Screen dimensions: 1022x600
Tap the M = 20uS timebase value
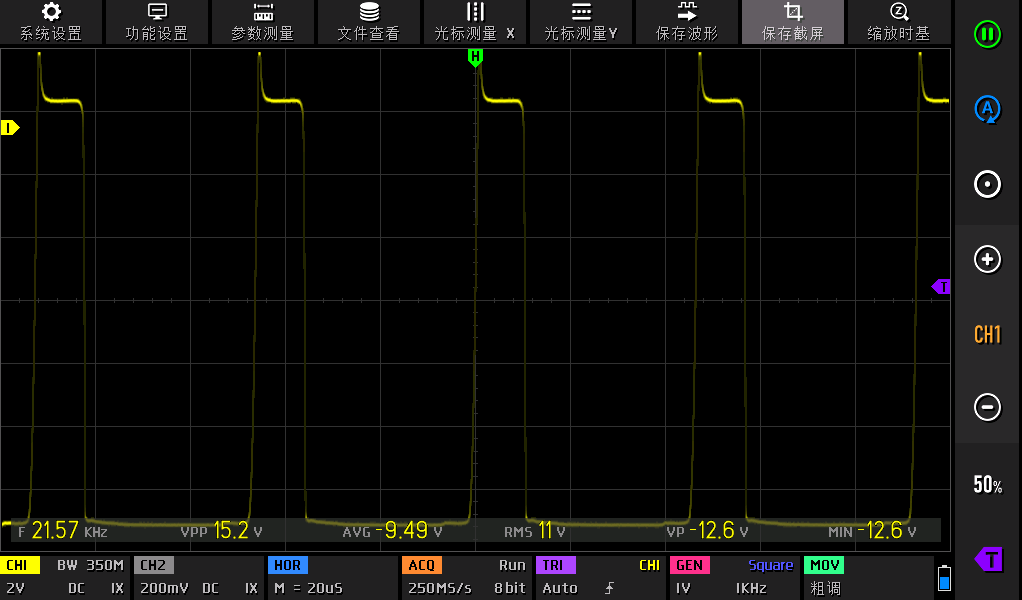pos(309,588)
